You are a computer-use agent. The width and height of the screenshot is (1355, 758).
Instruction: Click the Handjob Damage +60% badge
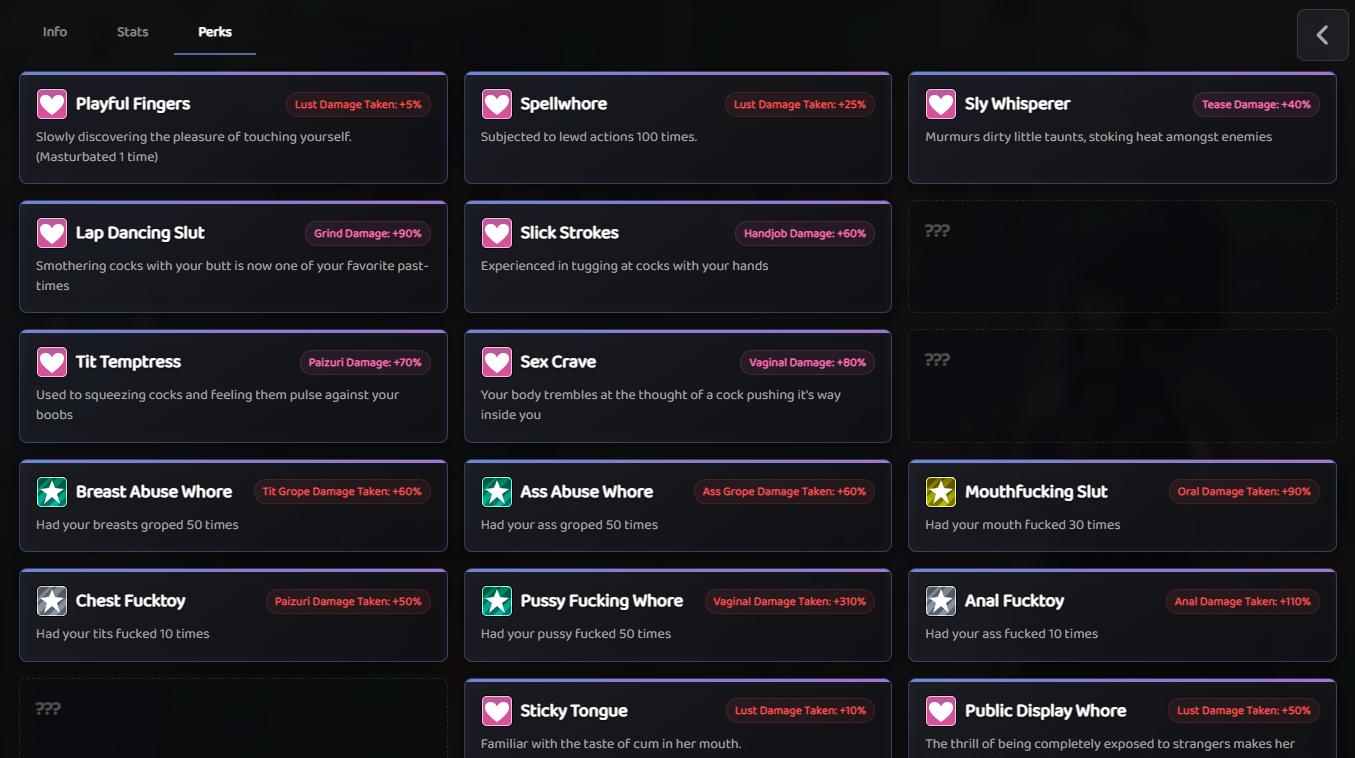tap(804, 234)
